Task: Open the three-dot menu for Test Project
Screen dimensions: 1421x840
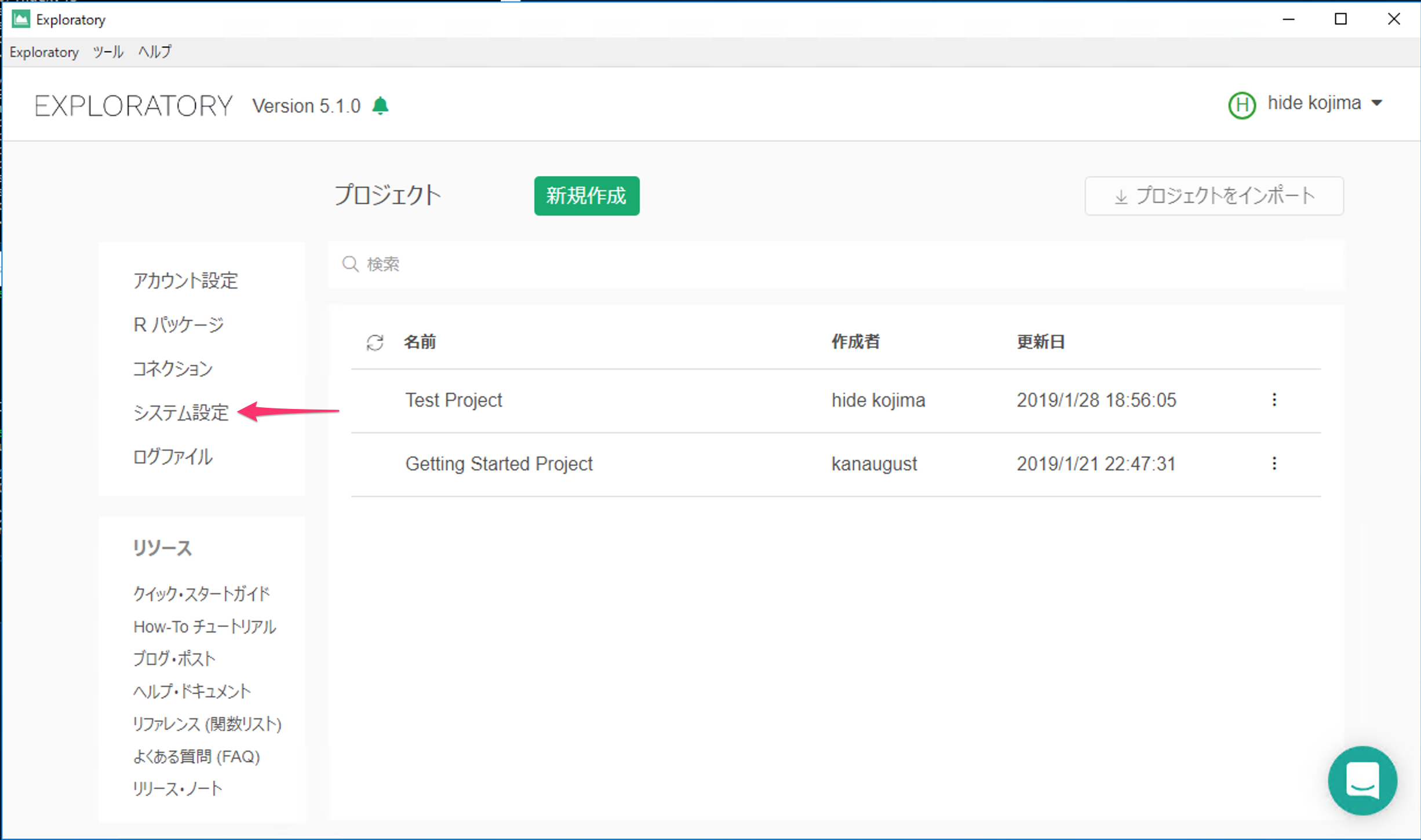Action: pos(1274,400)
